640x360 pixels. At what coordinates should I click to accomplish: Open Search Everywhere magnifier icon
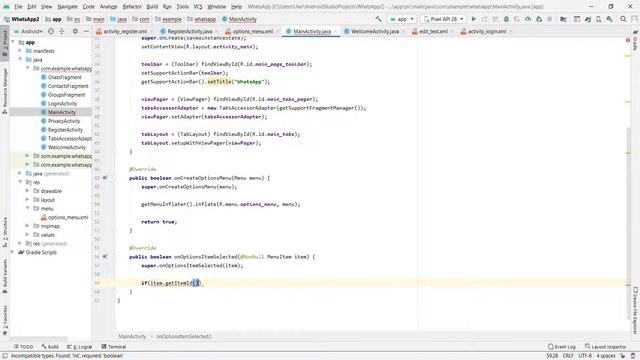click(623, 19)
